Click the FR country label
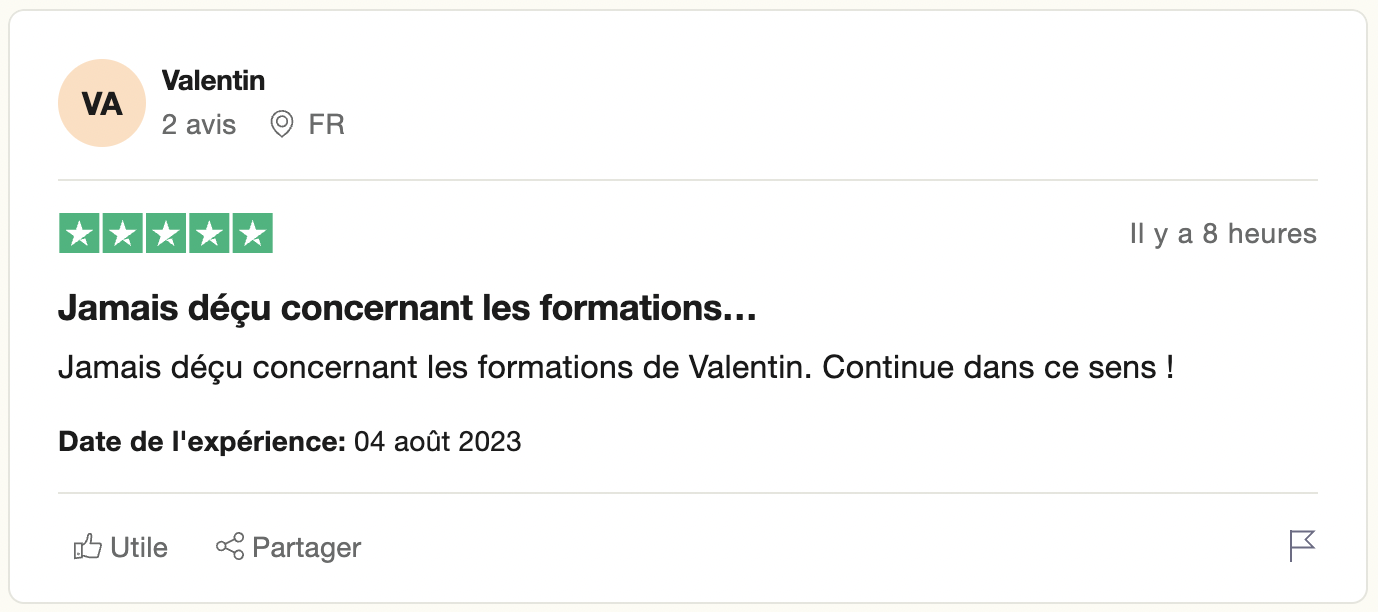The width and height of the screenshot is (1378, 612). [x=327, y=125]
